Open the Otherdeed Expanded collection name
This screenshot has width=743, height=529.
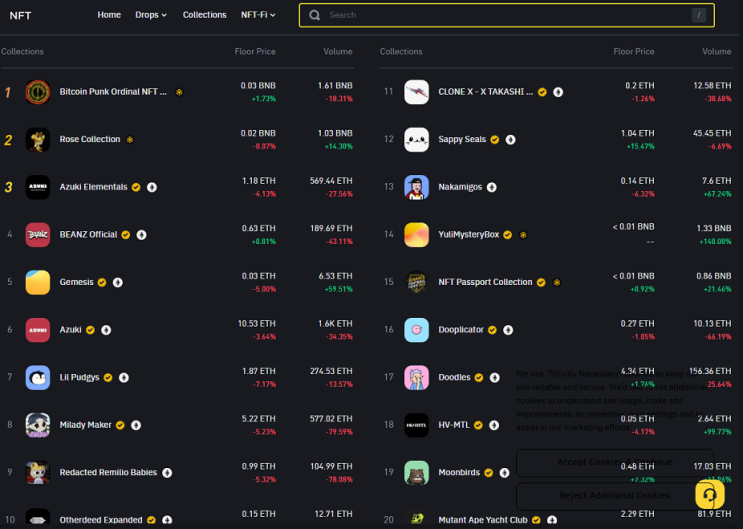pyautogui.click(x=101, y=520)
